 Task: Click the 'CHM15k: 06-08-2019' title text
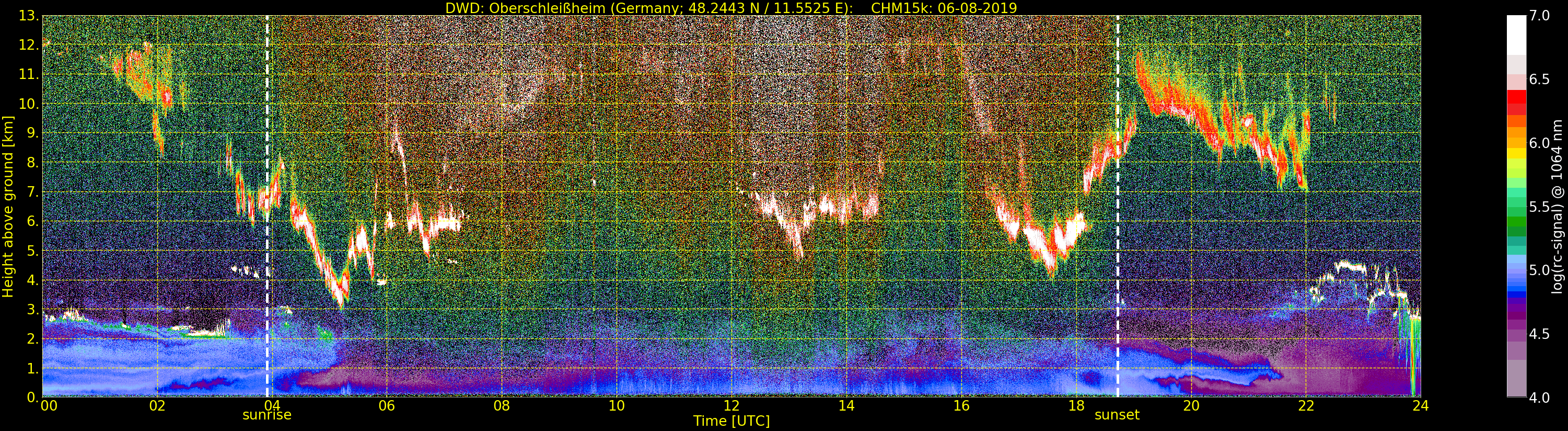tap(944, 8)
